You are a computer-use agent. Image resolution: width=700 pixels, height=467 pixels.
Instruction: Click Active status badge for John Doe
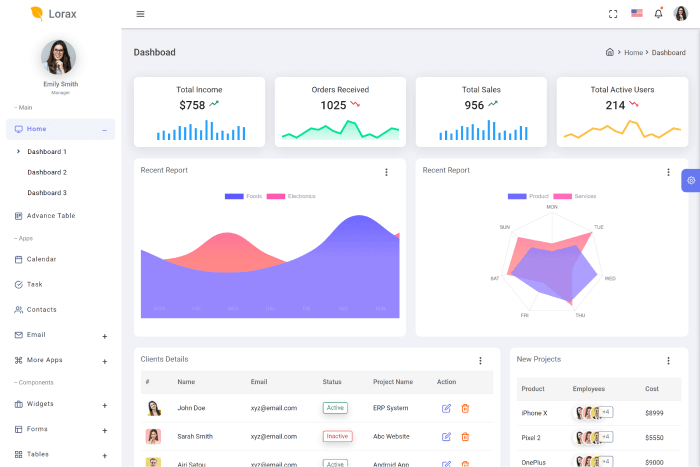(x=335, y=408)
